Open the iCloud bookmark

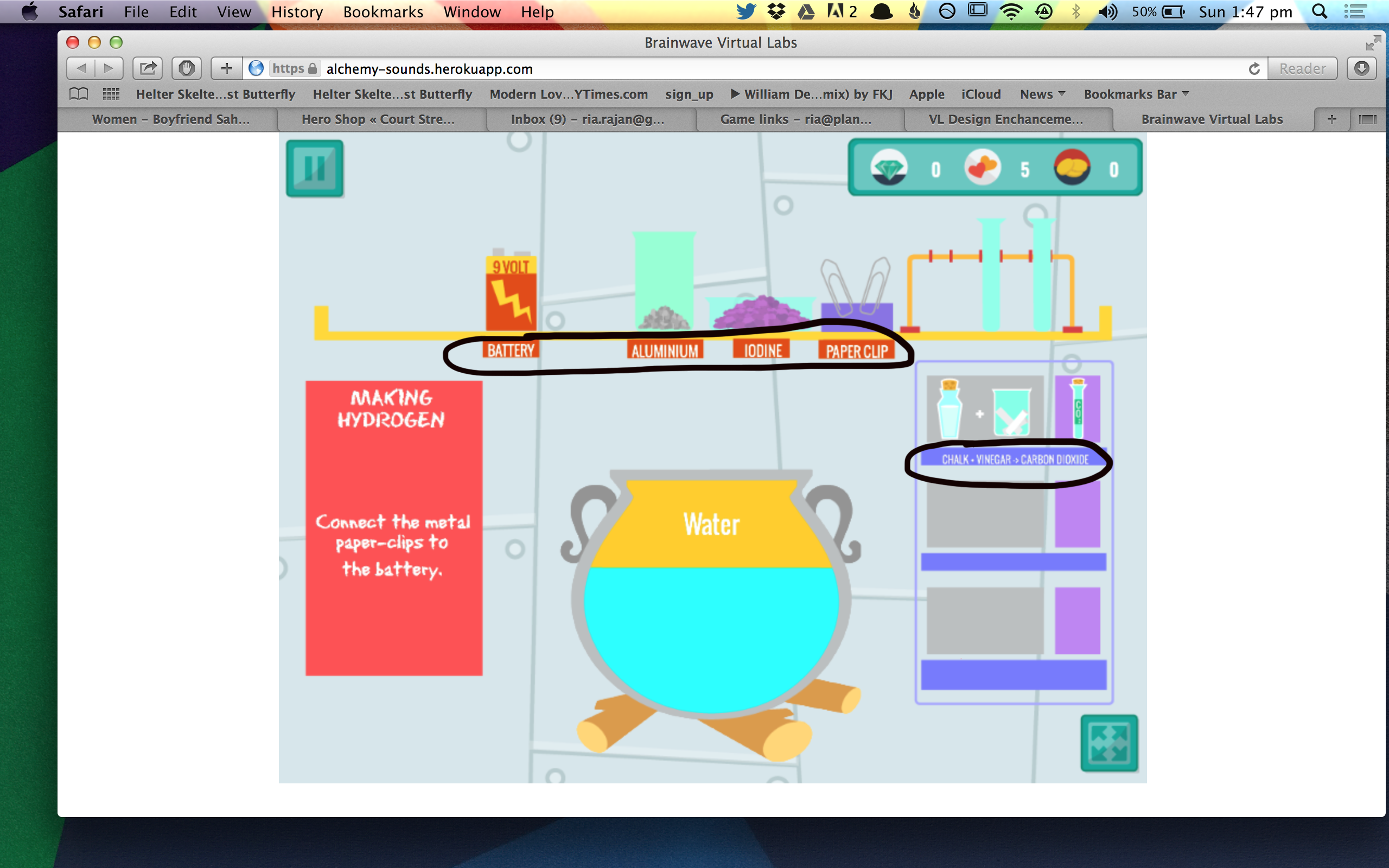click(x=981, y=94)
